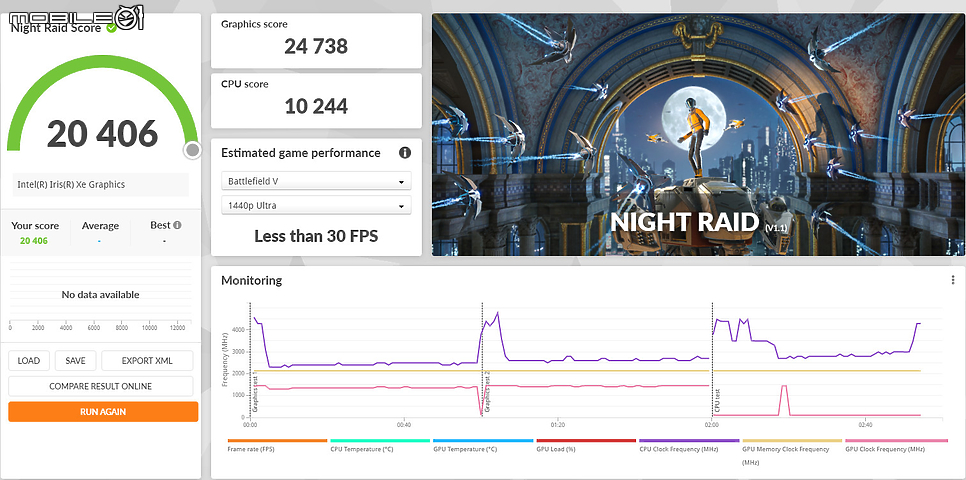Click the large 20 406 score number
This screenshot has height=480, width=966.
pyautogui.click(x=102, y=133)
